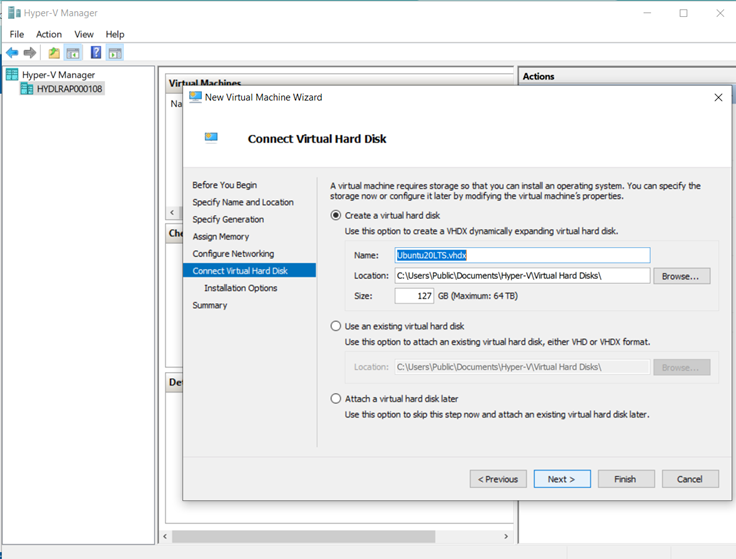The width and height of the screenshot is (736, 559).
Task: Click Browse for new disk location
Action: [681, 276]
